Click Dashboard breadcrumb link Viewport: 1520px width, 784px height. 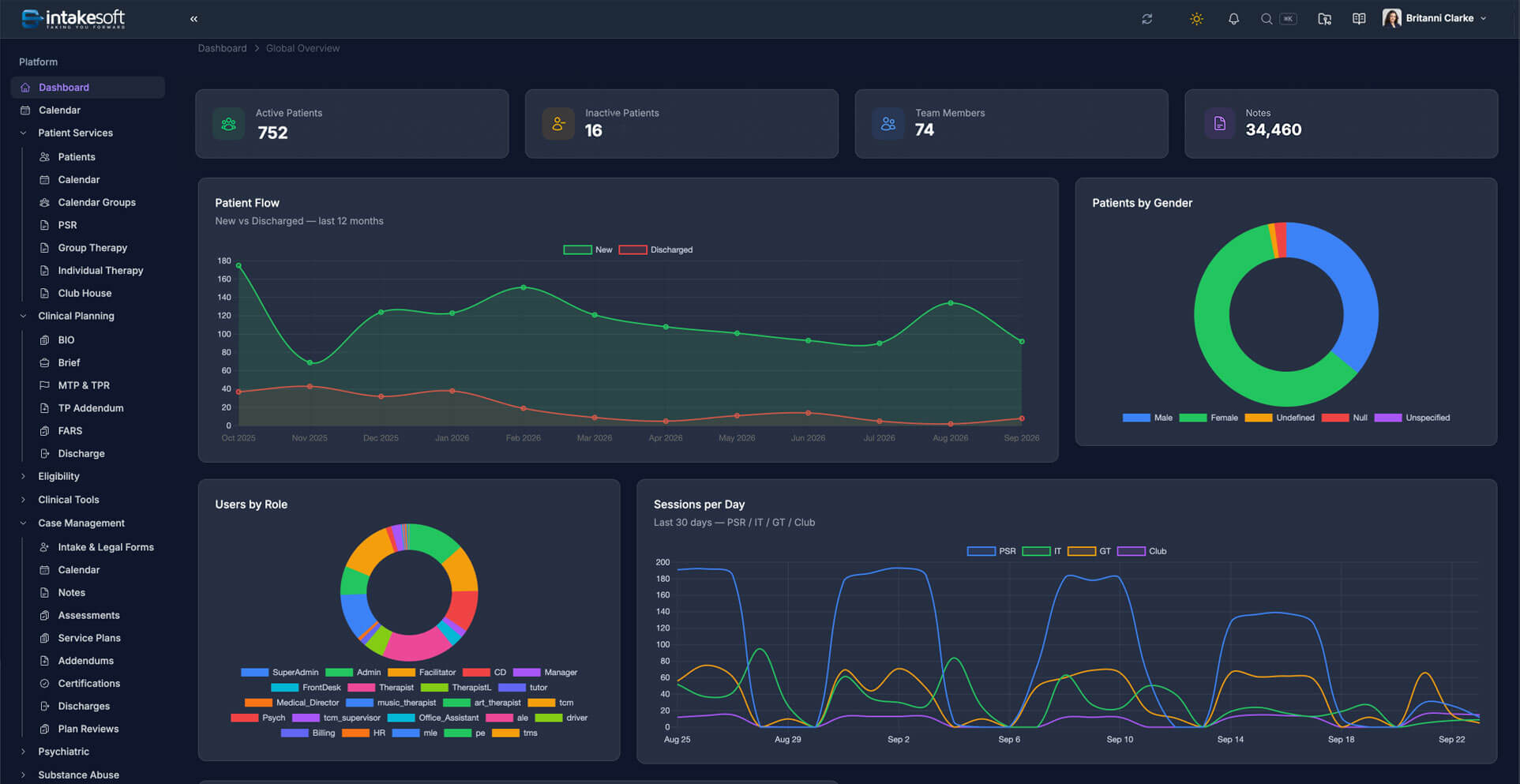point(222,48)
